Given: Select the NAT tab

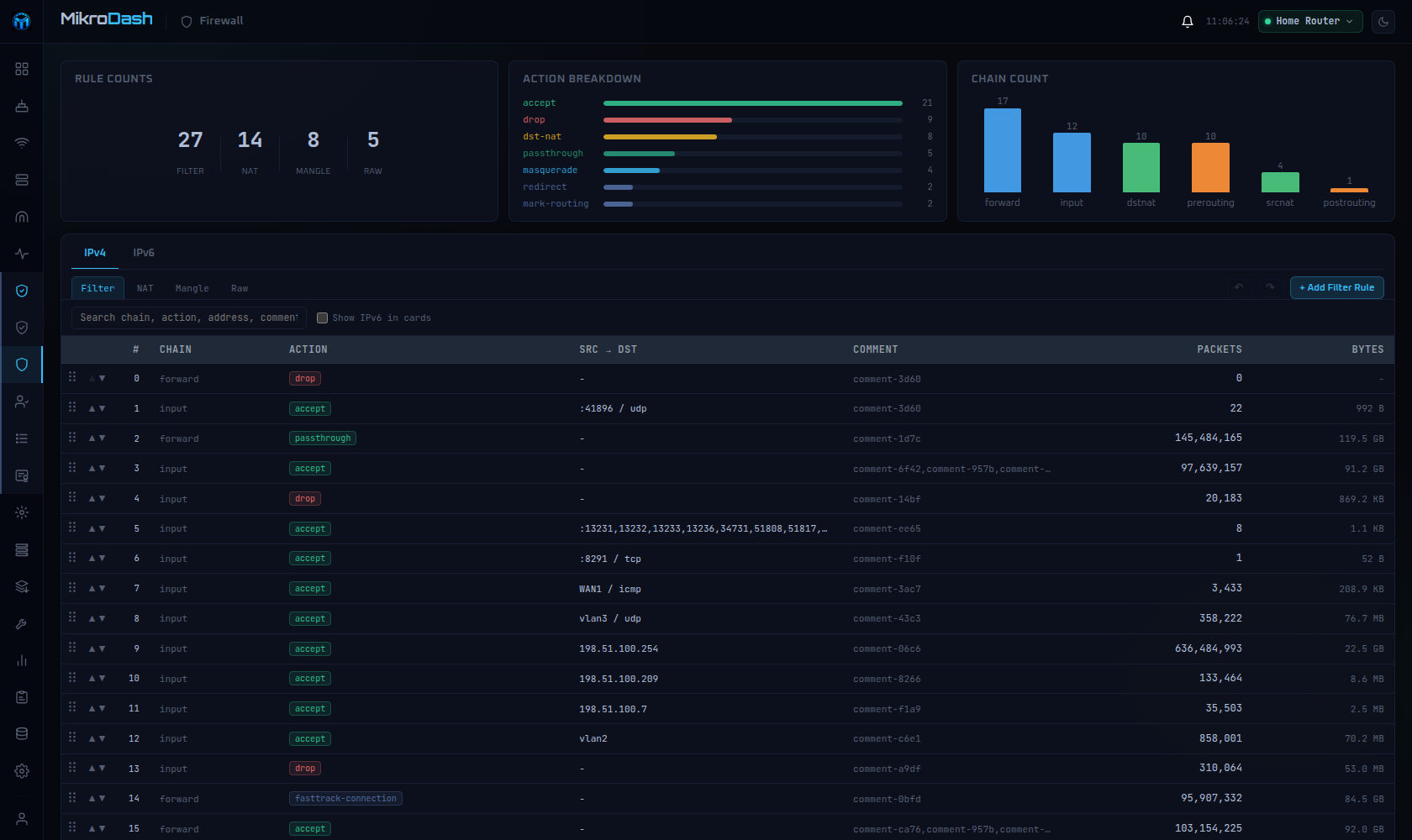Looking at the screenshot, I should (145, 288).
